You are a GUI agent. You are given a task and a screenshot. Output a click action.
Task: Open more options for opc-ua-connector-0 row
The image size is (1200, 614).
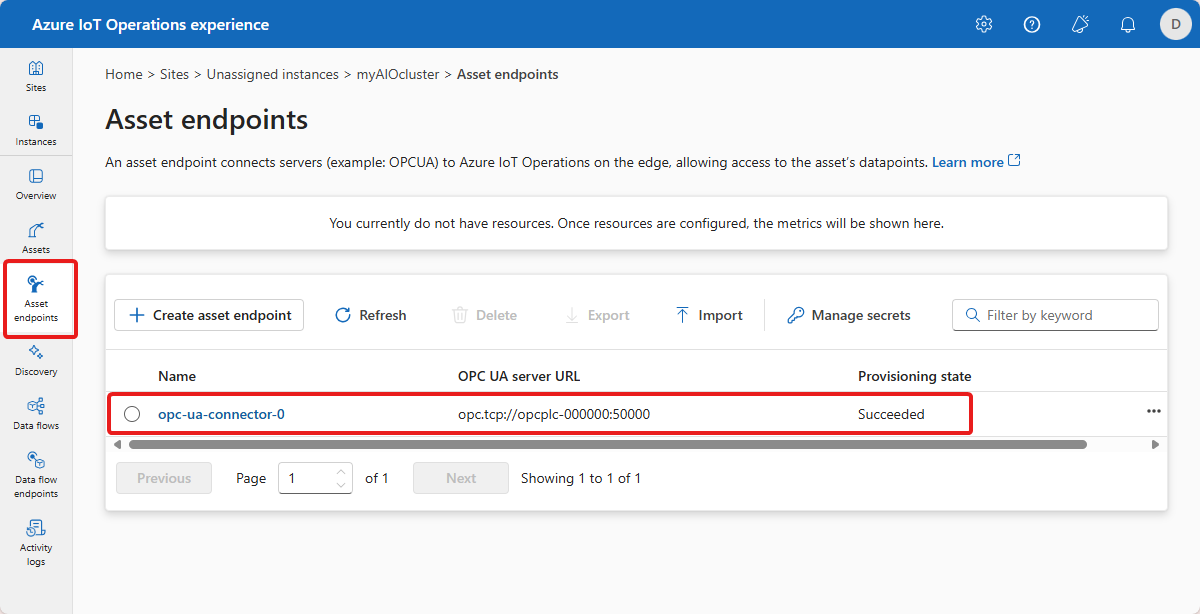click(x=1154, y=411)
